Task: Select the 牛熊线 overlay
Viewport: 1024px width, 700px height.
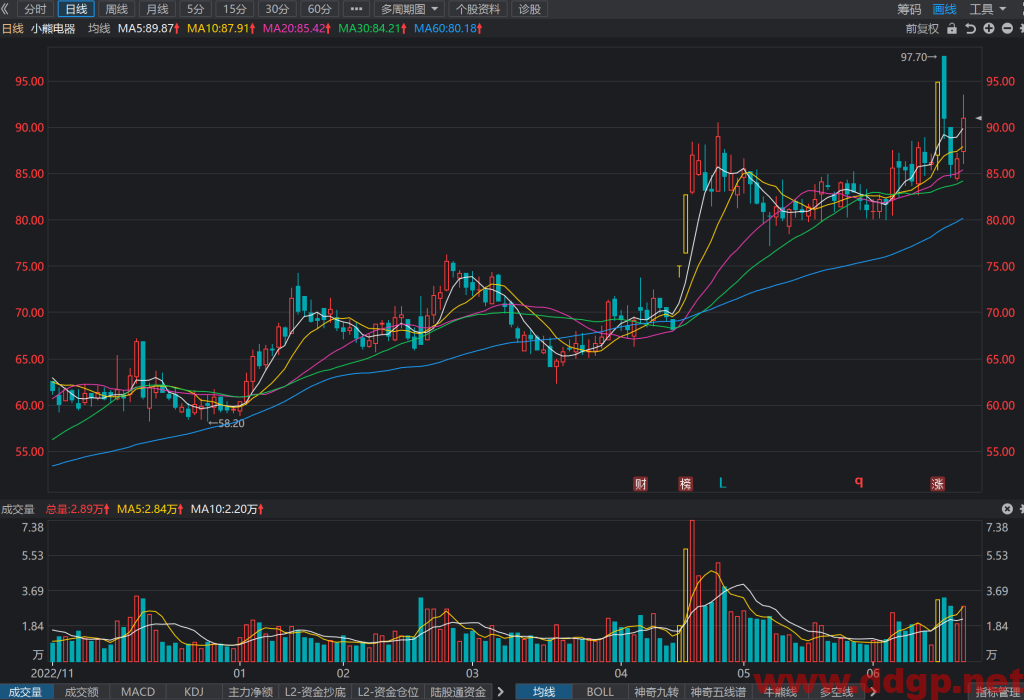Action: (780, 692)
